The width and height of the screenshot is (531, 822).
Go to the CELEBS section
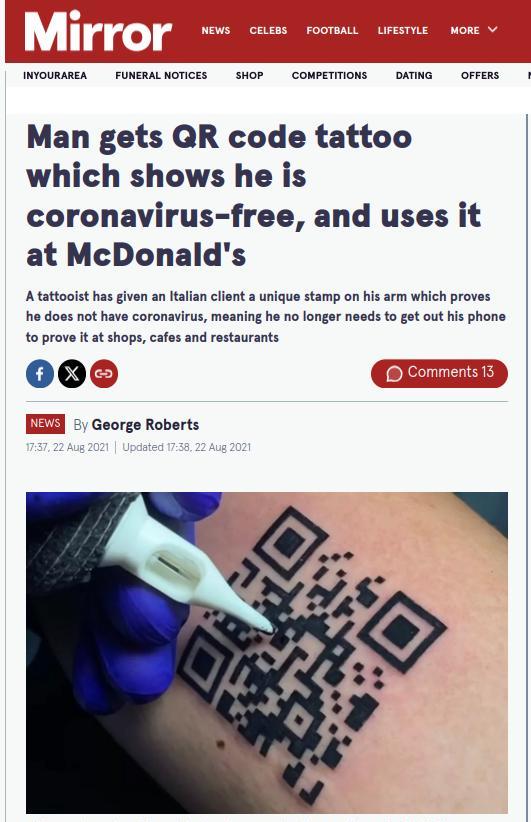[x=268, y=30]
